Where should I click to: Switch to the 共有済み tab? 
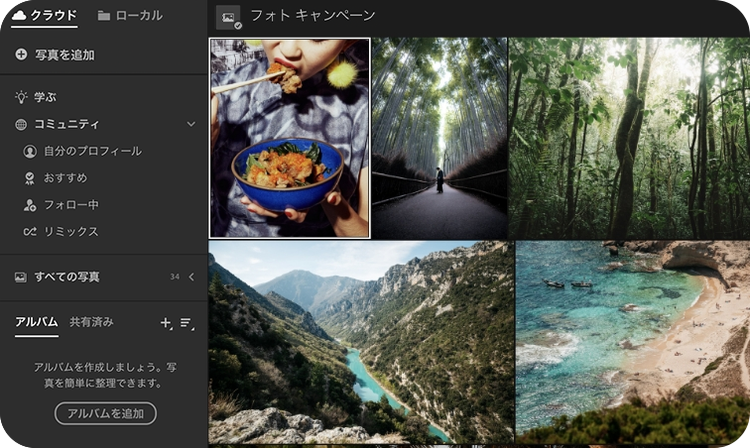(x=91, y=322)
